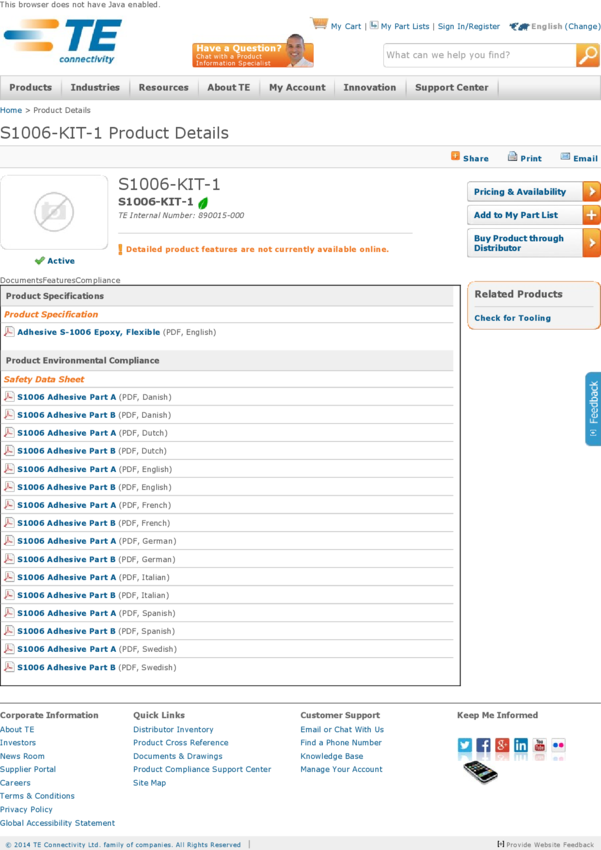Switch to the Features tab

point(59,280)
